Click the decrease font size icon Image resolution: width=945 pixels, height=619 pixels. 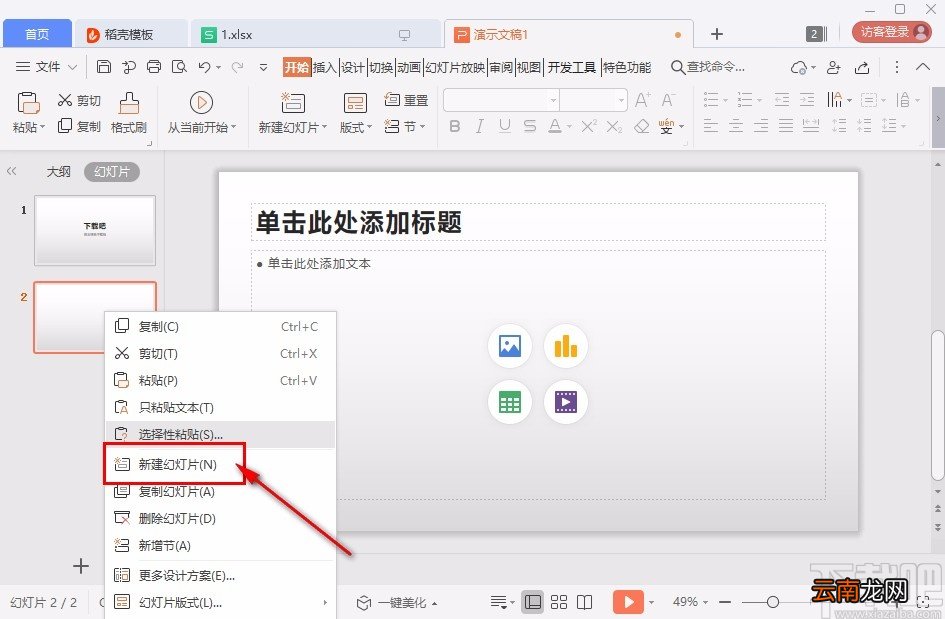668,99
